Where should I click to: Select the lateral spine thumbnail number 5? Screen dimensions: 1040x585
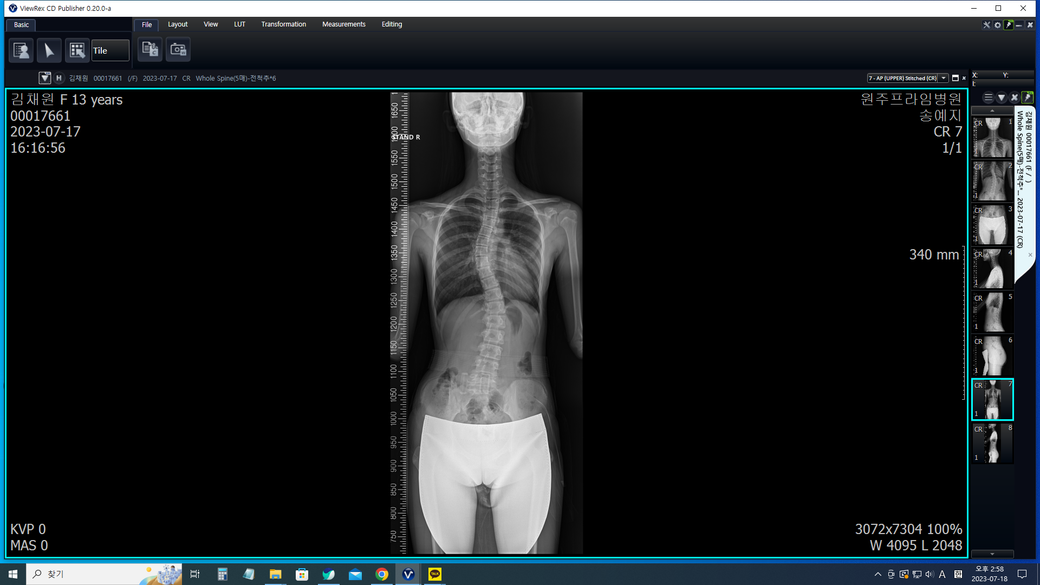(x=992, y=312)
